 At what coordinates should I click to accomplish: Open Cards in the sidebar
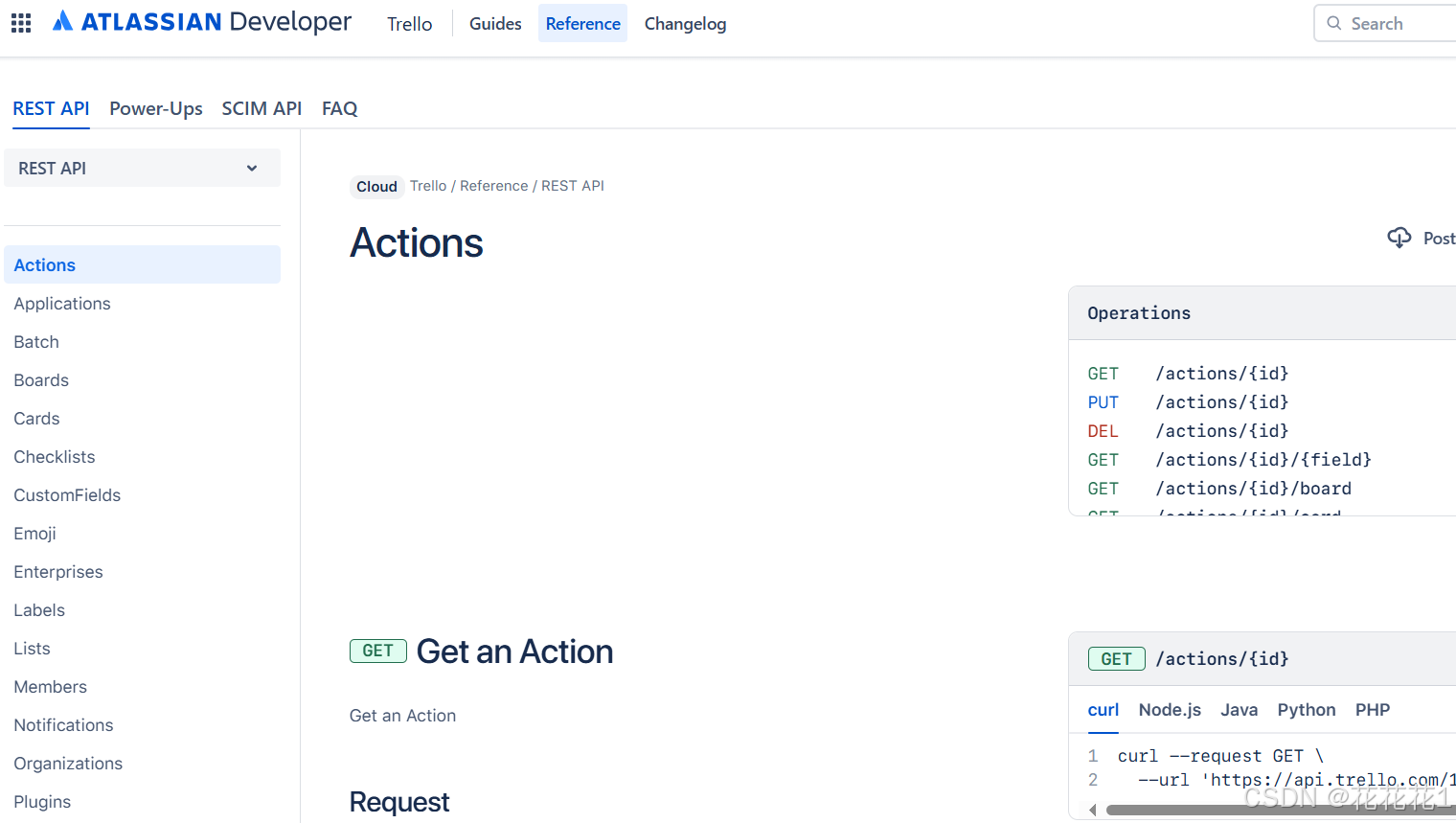point(36,419)
